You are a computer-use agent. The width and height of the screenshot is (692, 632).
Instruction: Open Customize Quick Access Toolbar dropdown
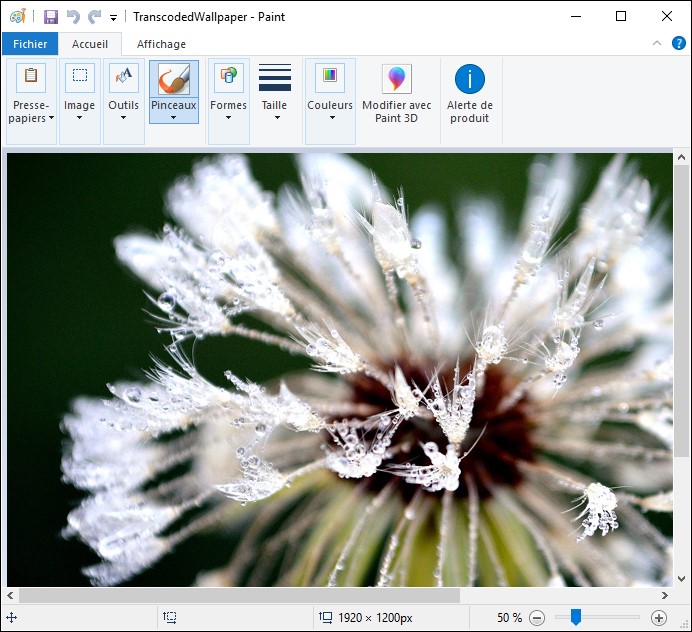coord(113,18)
